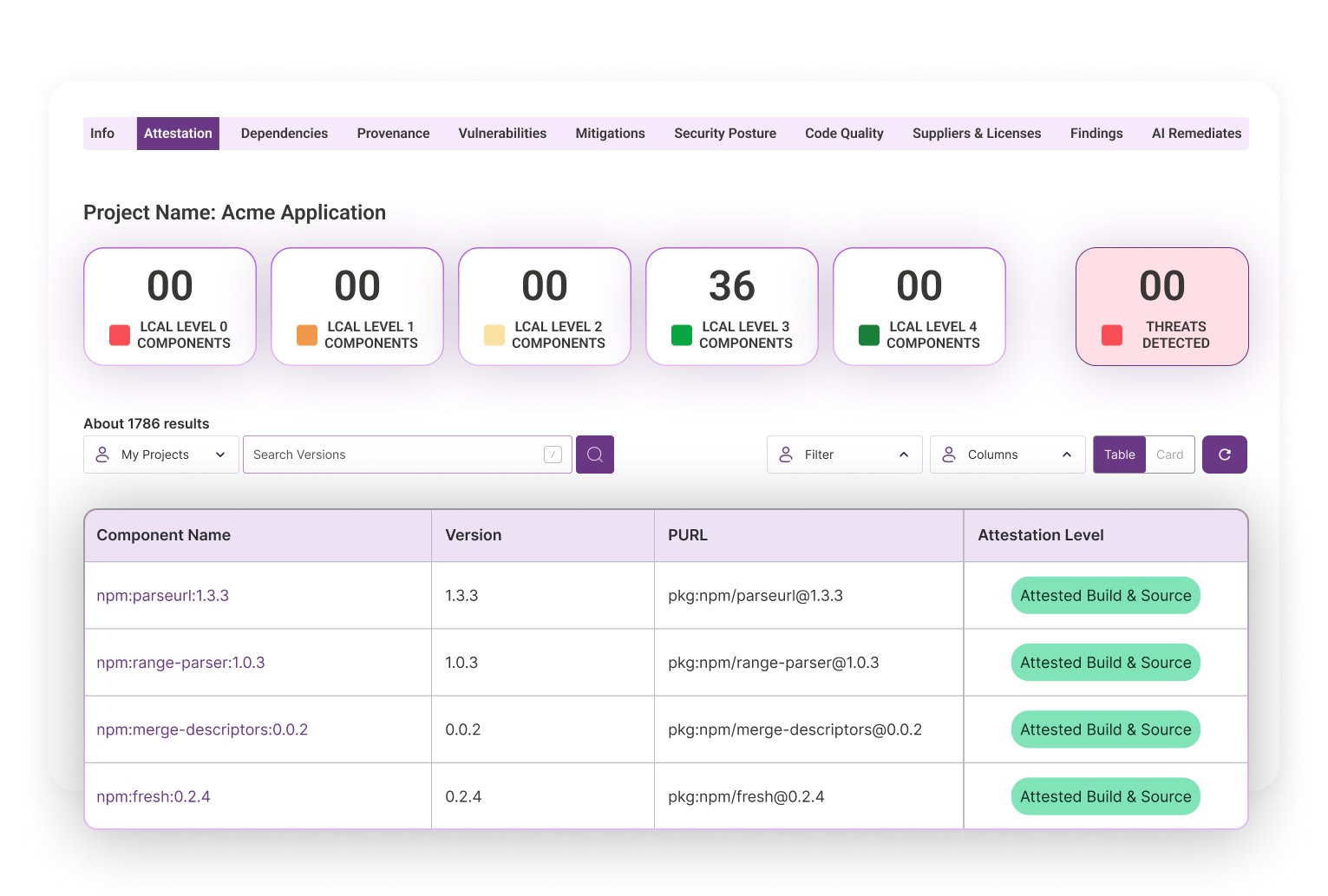
Task: Click the pkg:npm/fresh@0.2.4 PURL cell
Action: point(809,796)
